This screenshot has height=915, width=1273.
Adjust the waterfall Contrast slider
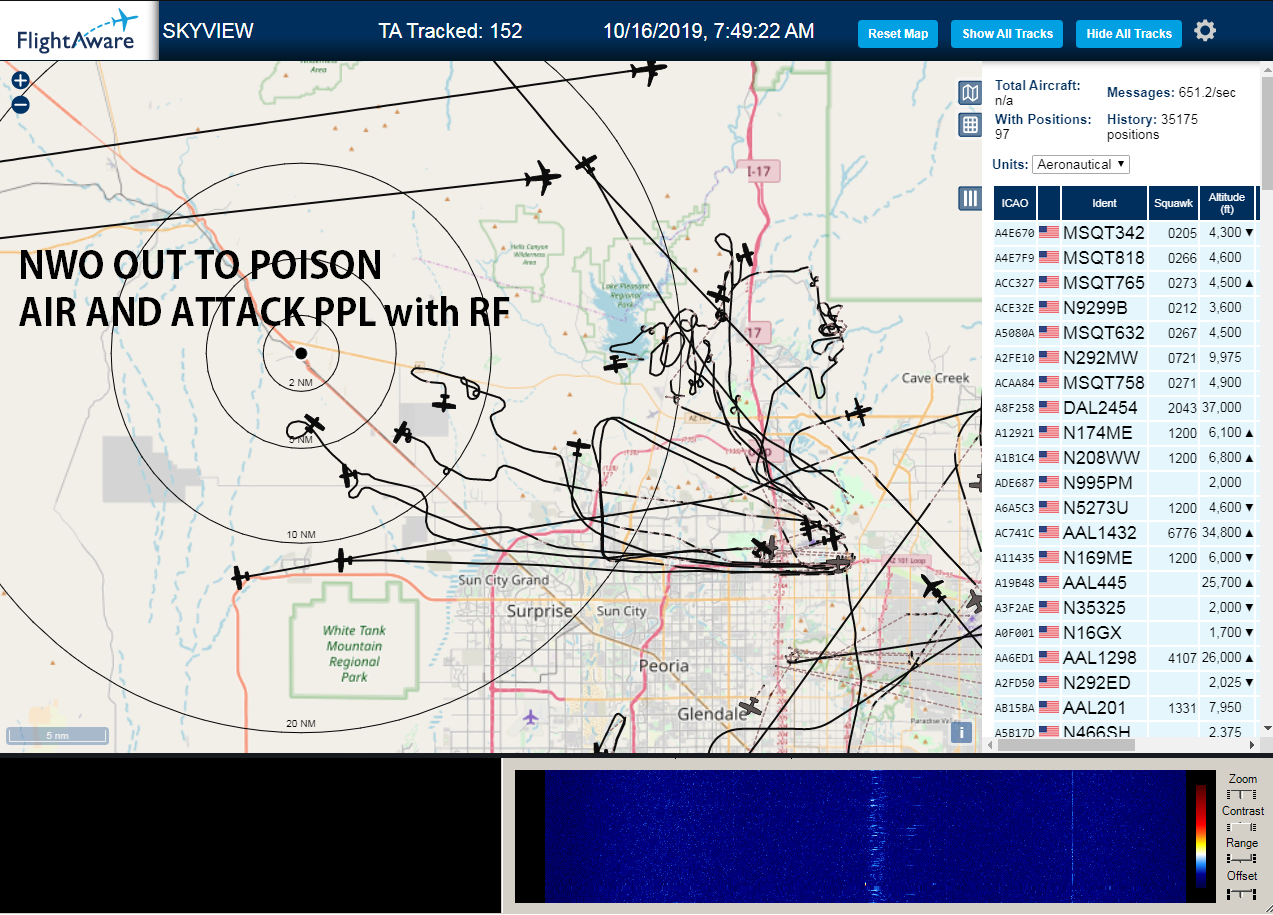tap(1241, 827)
